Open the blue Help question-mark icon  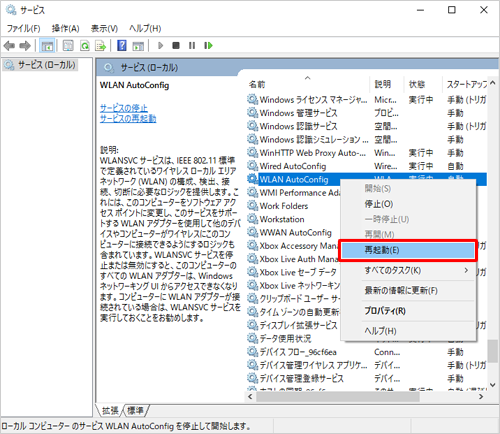coord(122,45)
